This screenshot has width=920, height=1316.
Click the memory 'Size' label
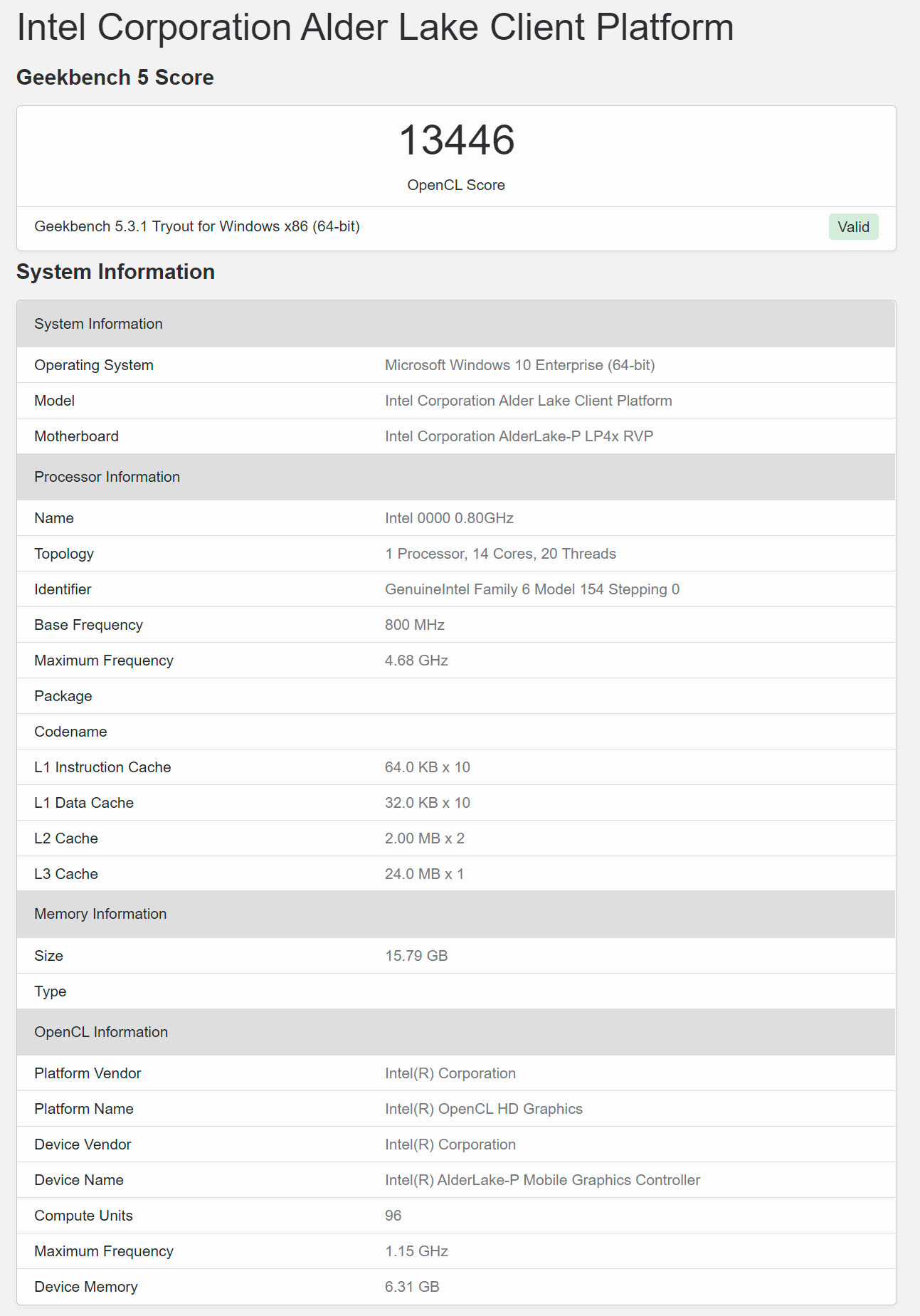(x=48, y=956)
